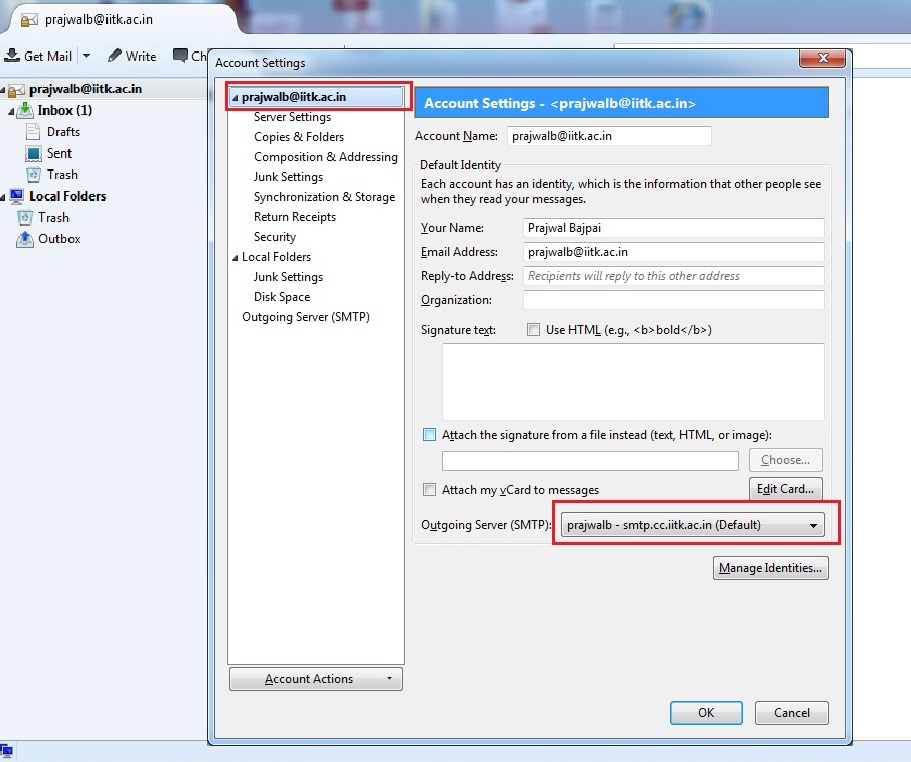Viewport: 911px width, 762px height.
Task: Click the Signature text area
Action: (633, 382)
